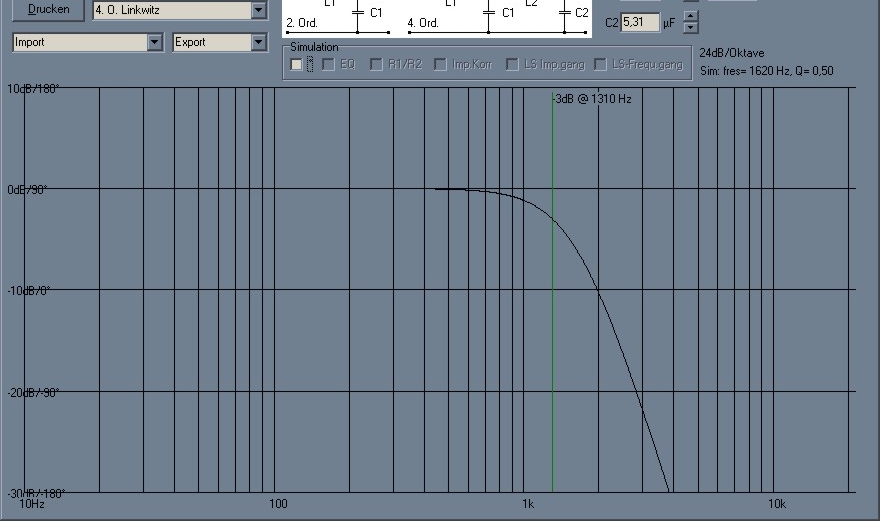Click the '-20dB/-90°' axis label

click(33, 392)
